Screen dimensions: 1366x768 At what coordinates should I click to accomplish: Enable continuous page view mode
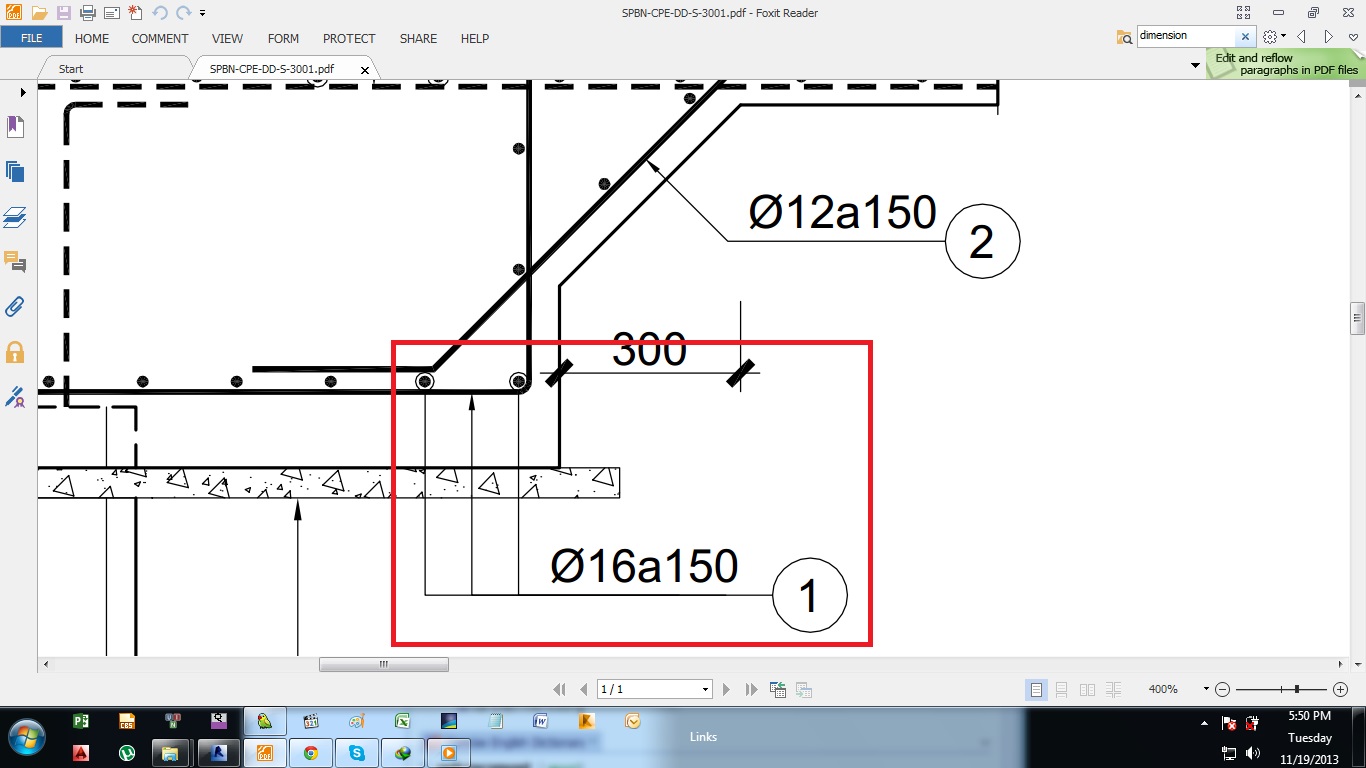(1062, 689)
